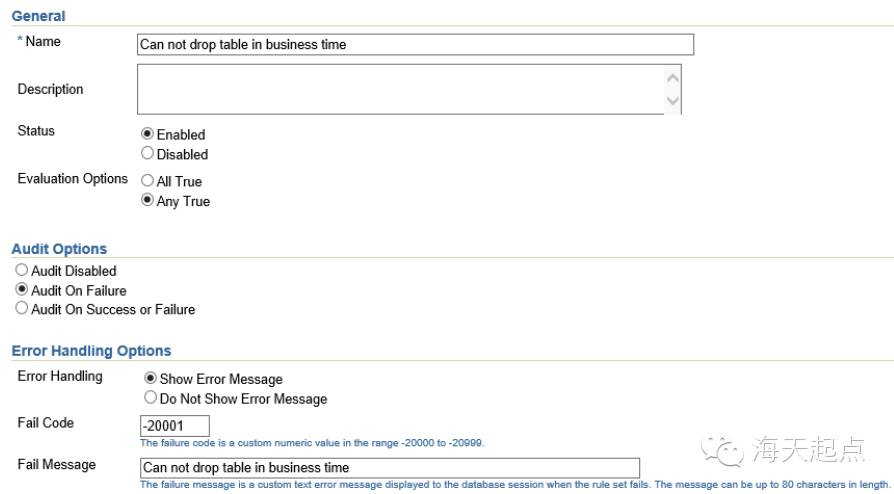Select the Audit Disabled option
Screen dimensions: 894x494
pos(22,271)
